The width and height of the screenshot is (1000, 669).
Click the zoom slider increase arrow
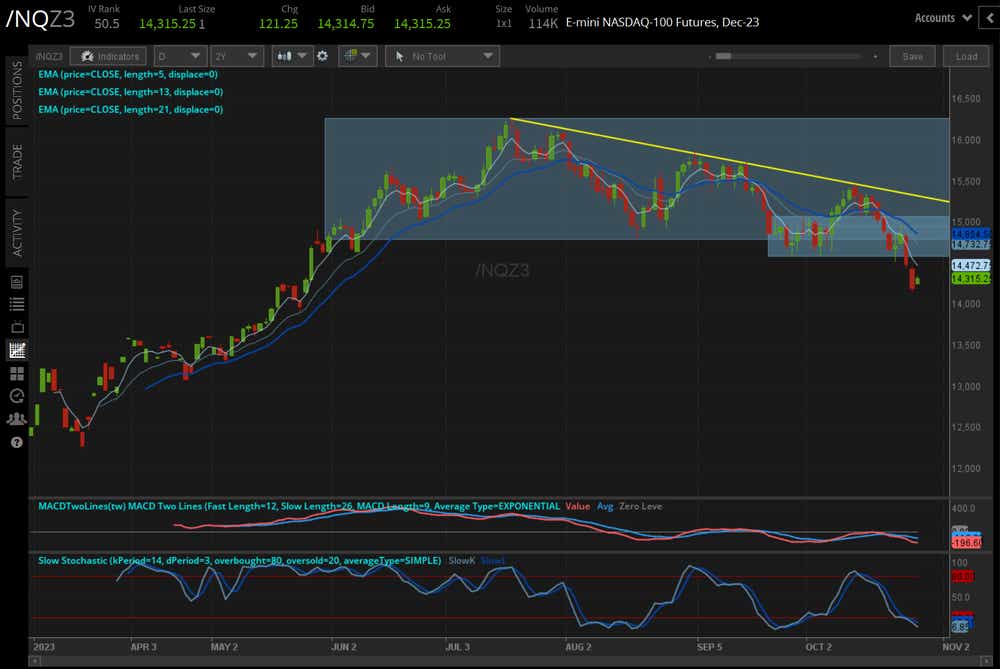coord(875,56)
